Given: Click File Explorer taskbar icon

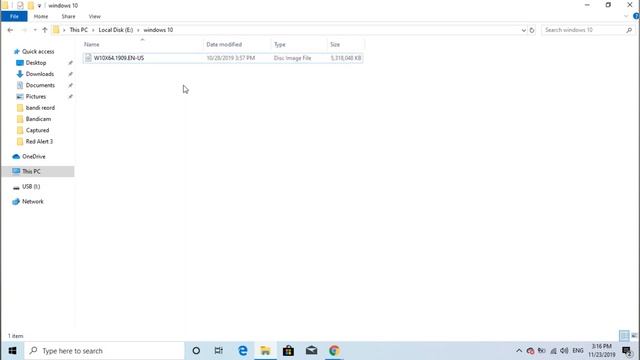Looking at the screenshot, I should tap(265, 351).
